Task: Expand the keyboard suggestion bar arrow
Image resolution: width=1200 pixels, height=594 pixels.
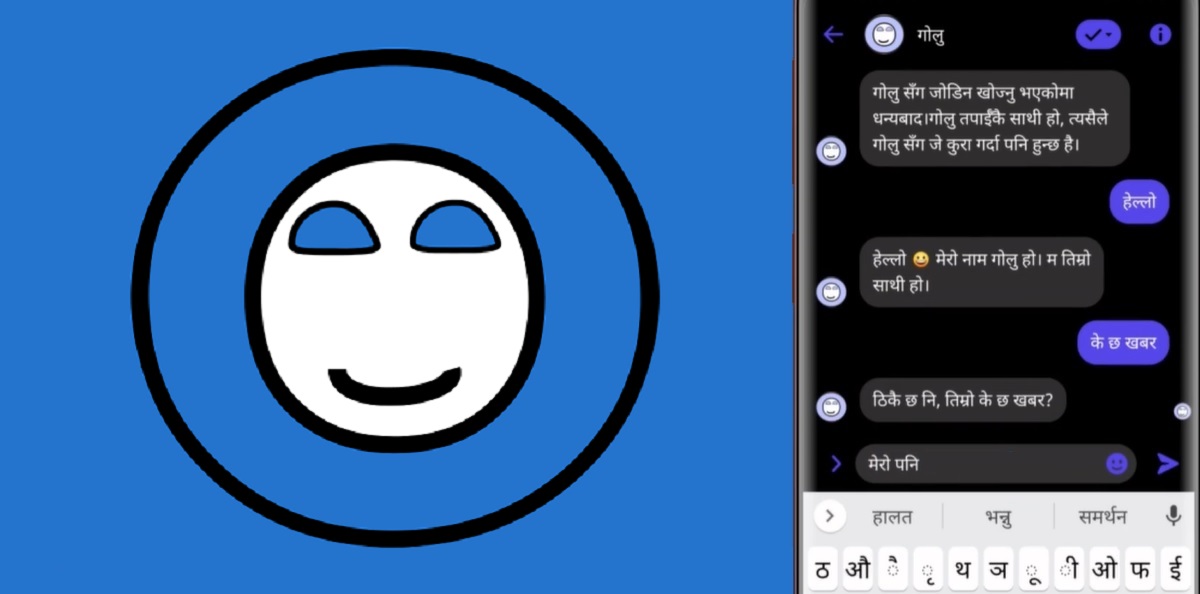Action: (829, 517)
